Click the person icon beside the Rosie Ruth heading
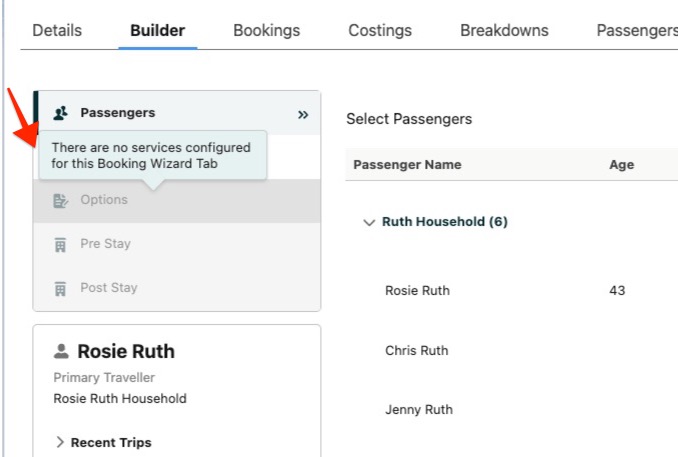This screenshot has height=457, width=678. point(62,352)
